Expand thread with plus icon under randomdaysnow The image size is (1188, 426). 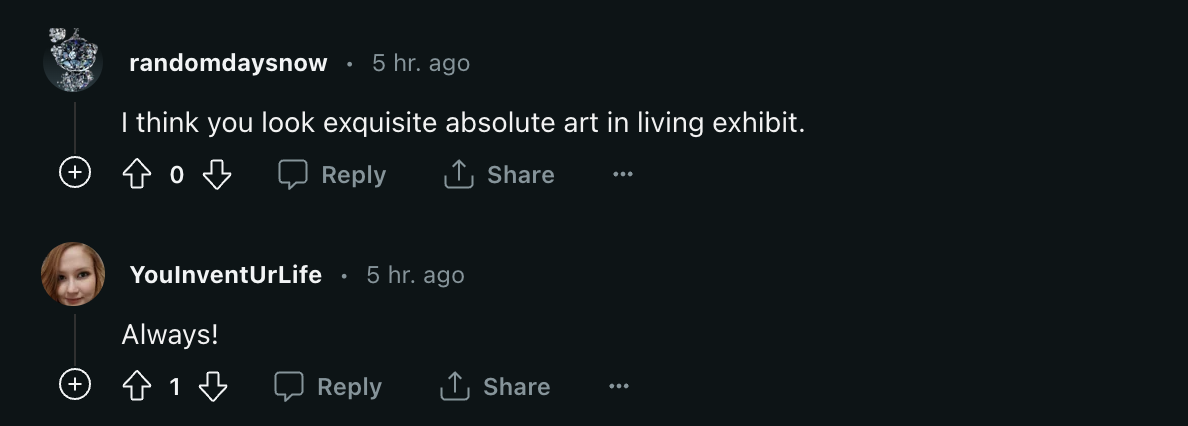tap(75, 174)
